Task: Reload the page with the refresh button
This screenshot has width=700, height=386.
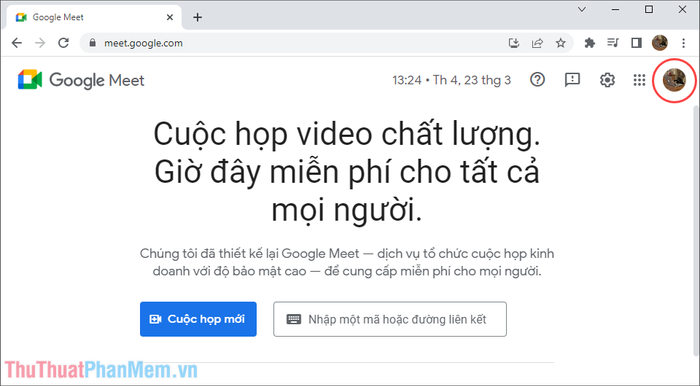Action: point(63,43)
